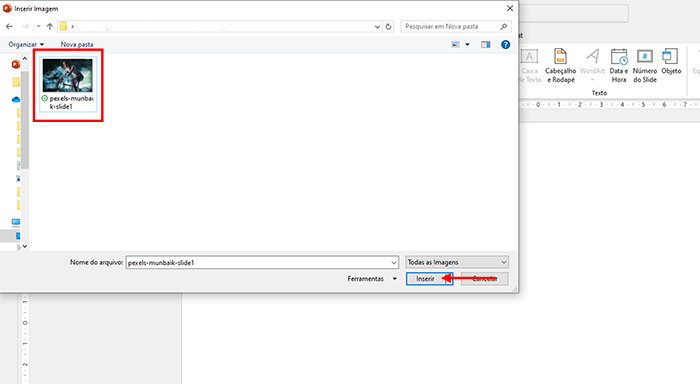Expand the view options dropdown arrow
This screenshot has width=700, height=384.
467,44
